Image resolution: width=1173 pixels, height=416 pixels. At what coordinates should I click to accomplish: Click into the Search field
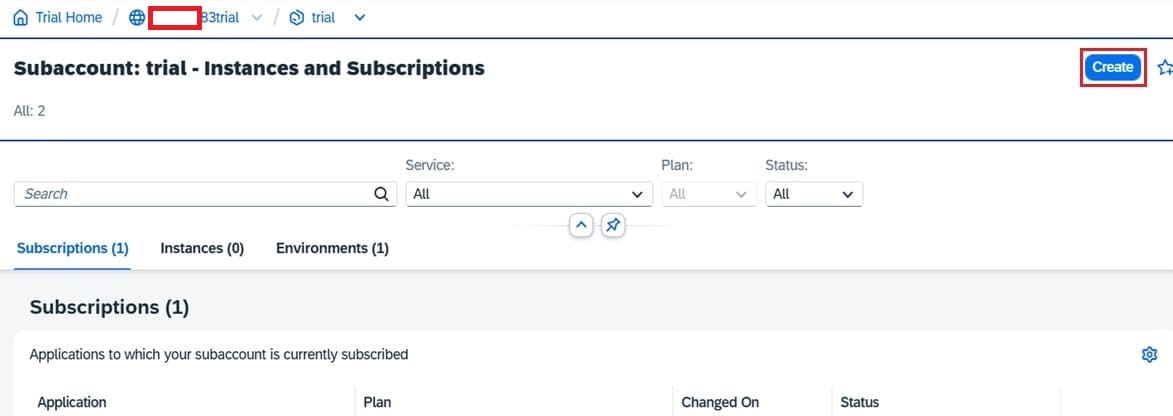point(190,194)
